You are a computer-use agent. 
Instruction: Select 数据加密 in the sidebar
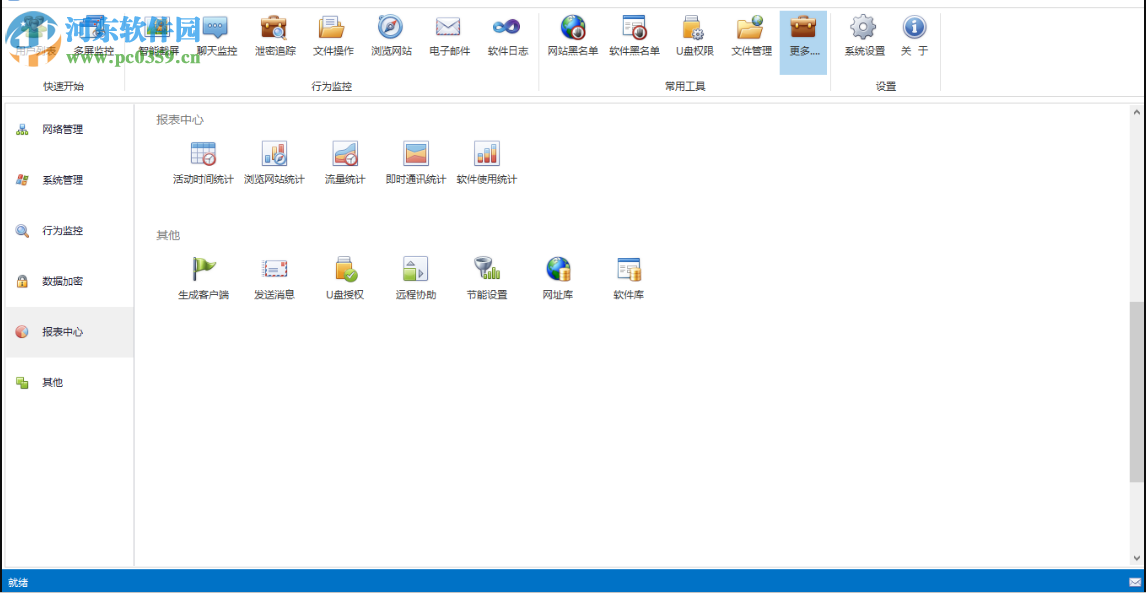pyautogui.click(x=69, y=281)
